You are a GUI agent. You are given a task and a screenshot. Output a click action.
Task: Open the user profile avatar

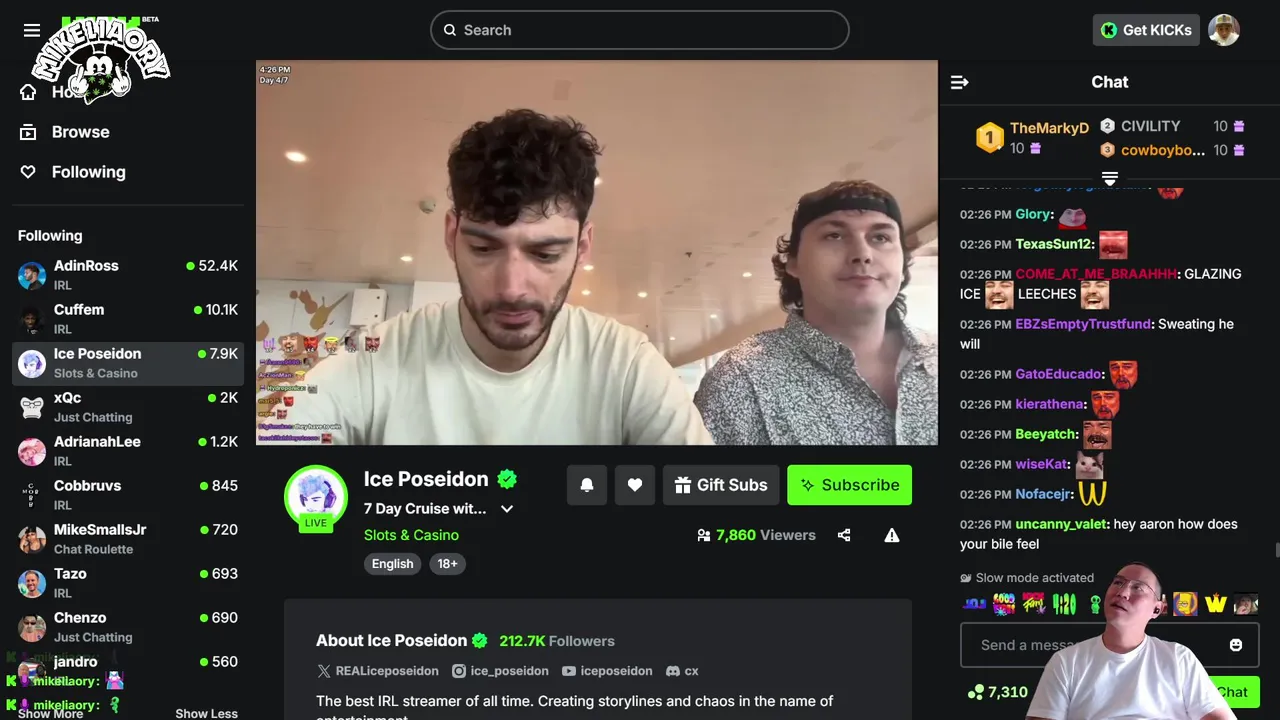coord(1224,30)
